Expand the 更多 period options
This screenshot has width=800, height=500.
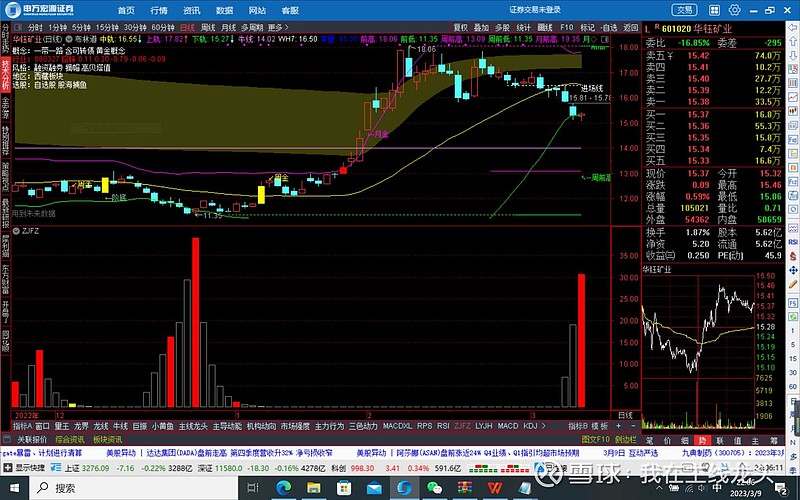(x=278, y=28)
